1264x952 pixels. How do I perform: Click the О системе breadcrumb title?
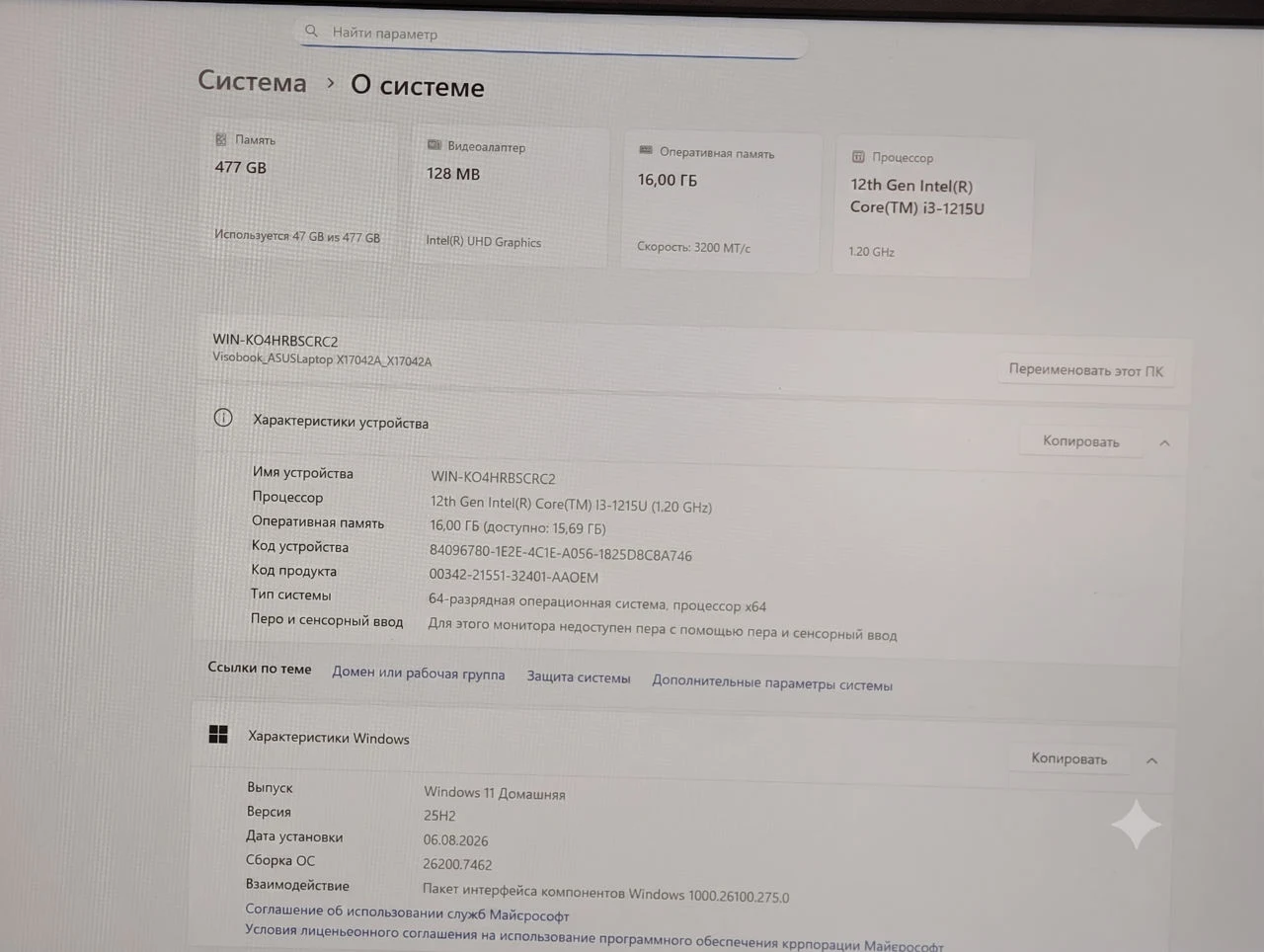[418, 86]
